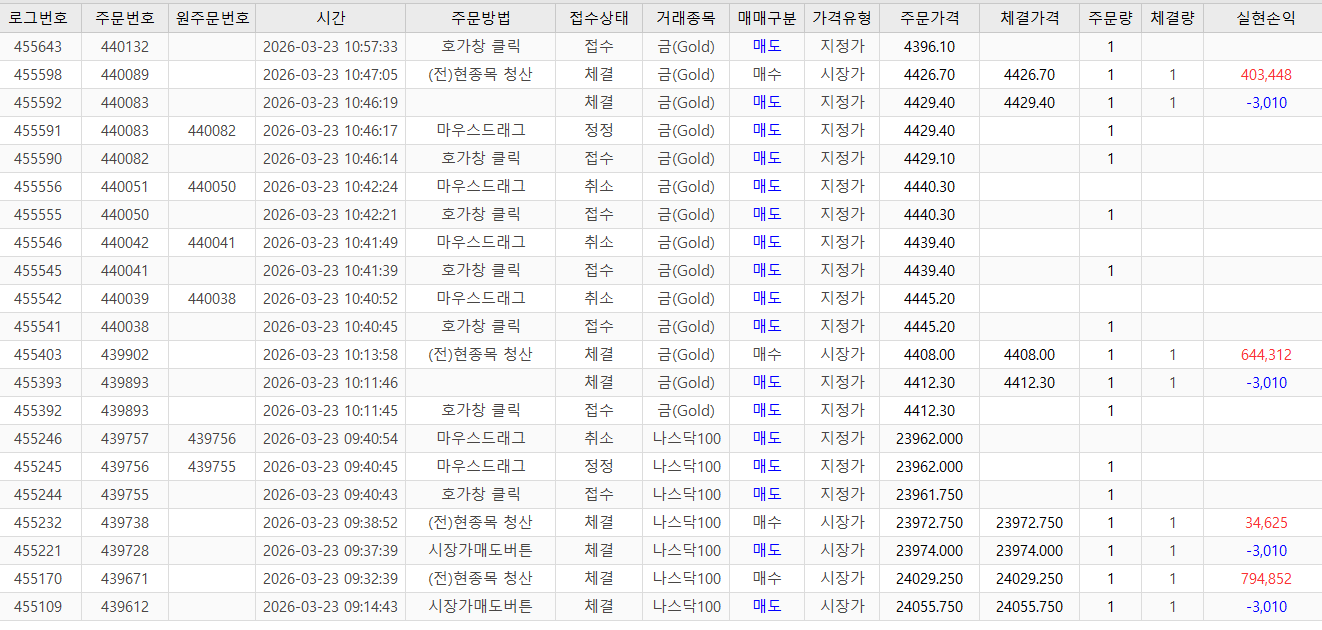Select 금(Gold) in row 455643
Viewport: 1322px width, 630px height.
point(686,47)
